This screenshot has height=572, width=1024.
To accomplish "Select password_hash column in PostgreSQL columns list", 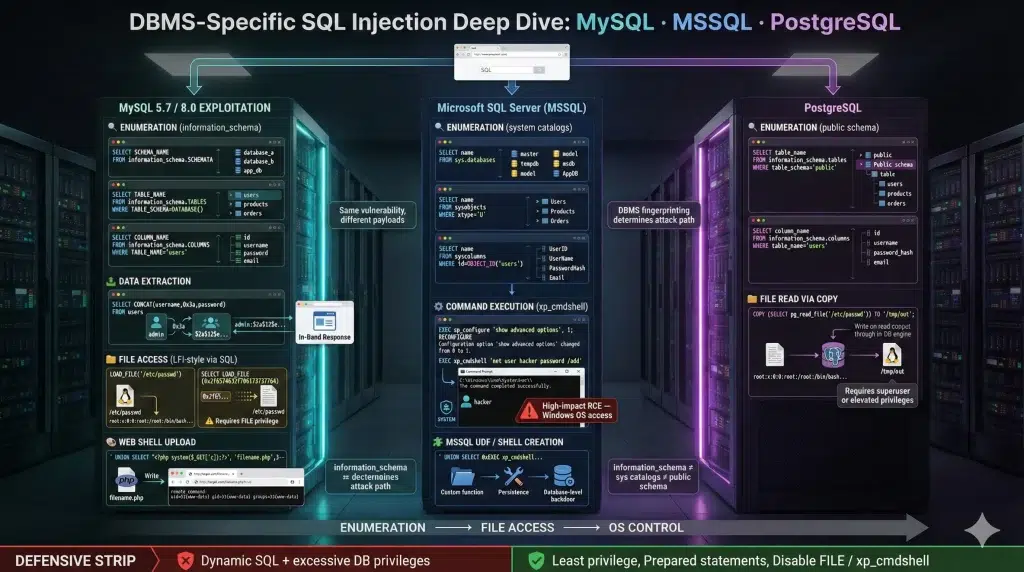I will pyautogui.click(x=889, y=252).
